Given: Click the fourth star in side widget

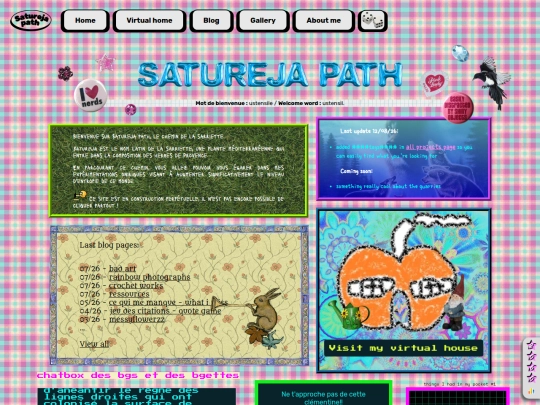Looking at the screenshot, I should click(x=531, y=377).
